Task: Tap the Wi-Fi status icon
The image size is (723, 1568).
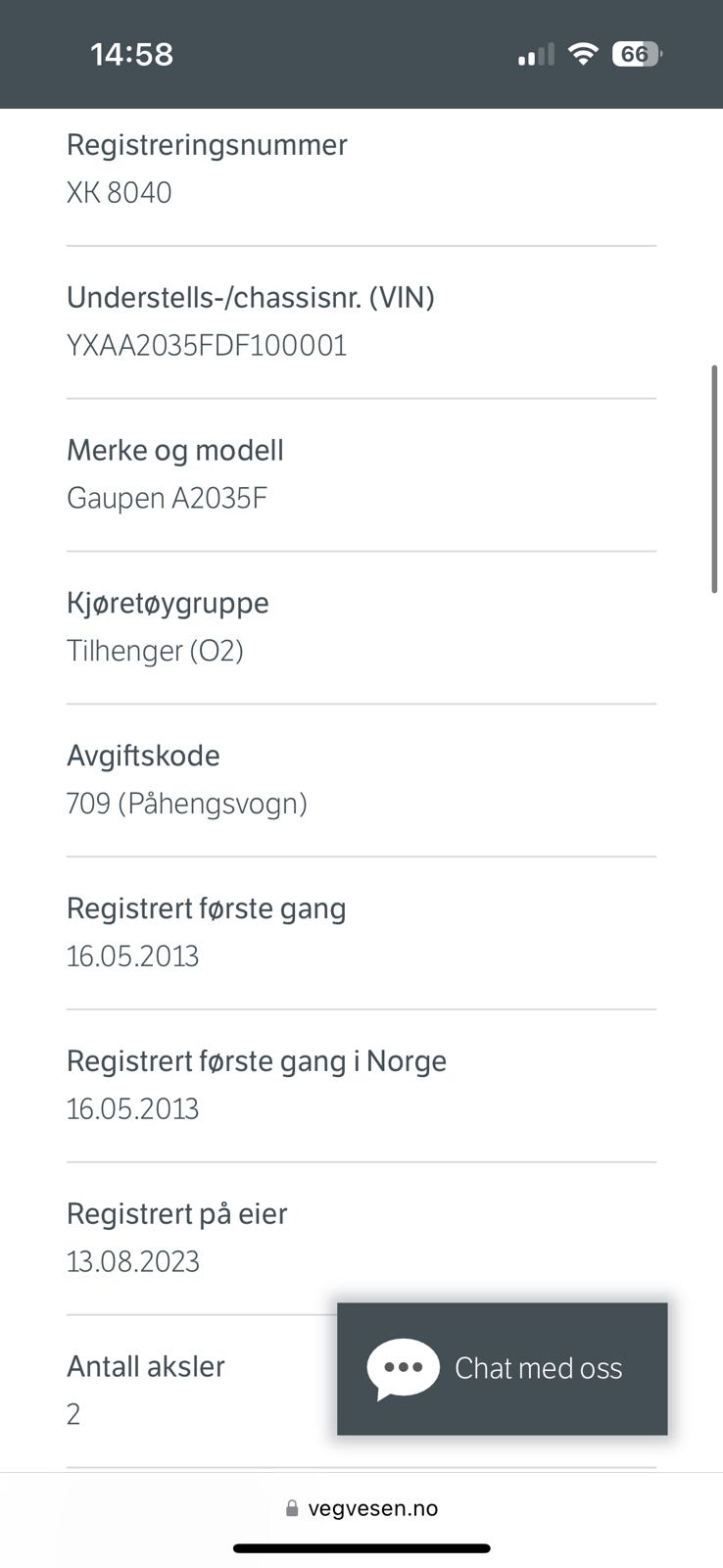Action: click(x=583, y=54)
